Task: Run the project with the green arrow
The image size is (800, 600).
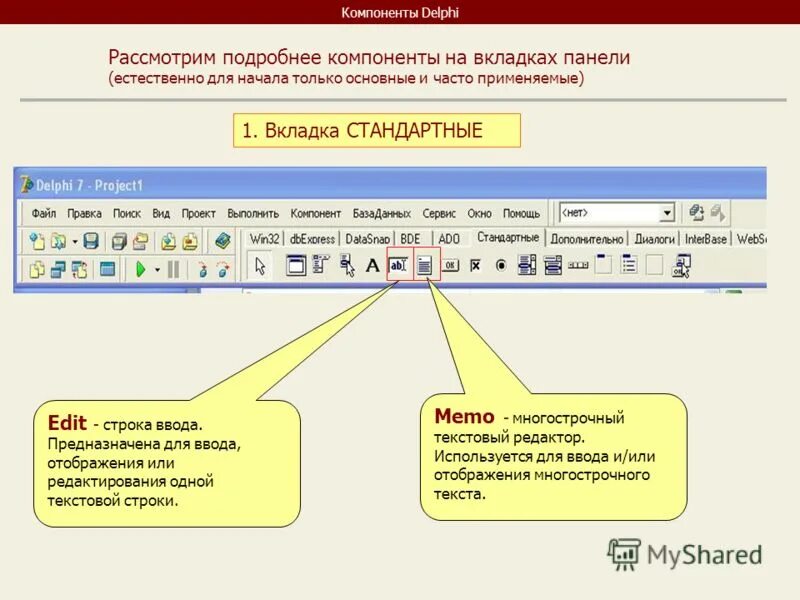Action: point(141,269)
